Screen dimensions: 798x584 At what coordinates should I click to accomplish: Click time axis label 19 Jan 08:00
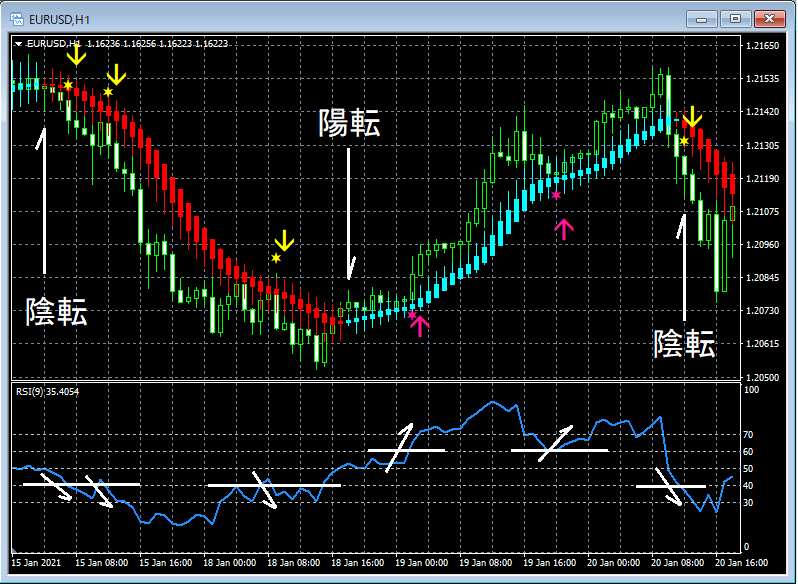pyautogui.click(x=486, y=563)
